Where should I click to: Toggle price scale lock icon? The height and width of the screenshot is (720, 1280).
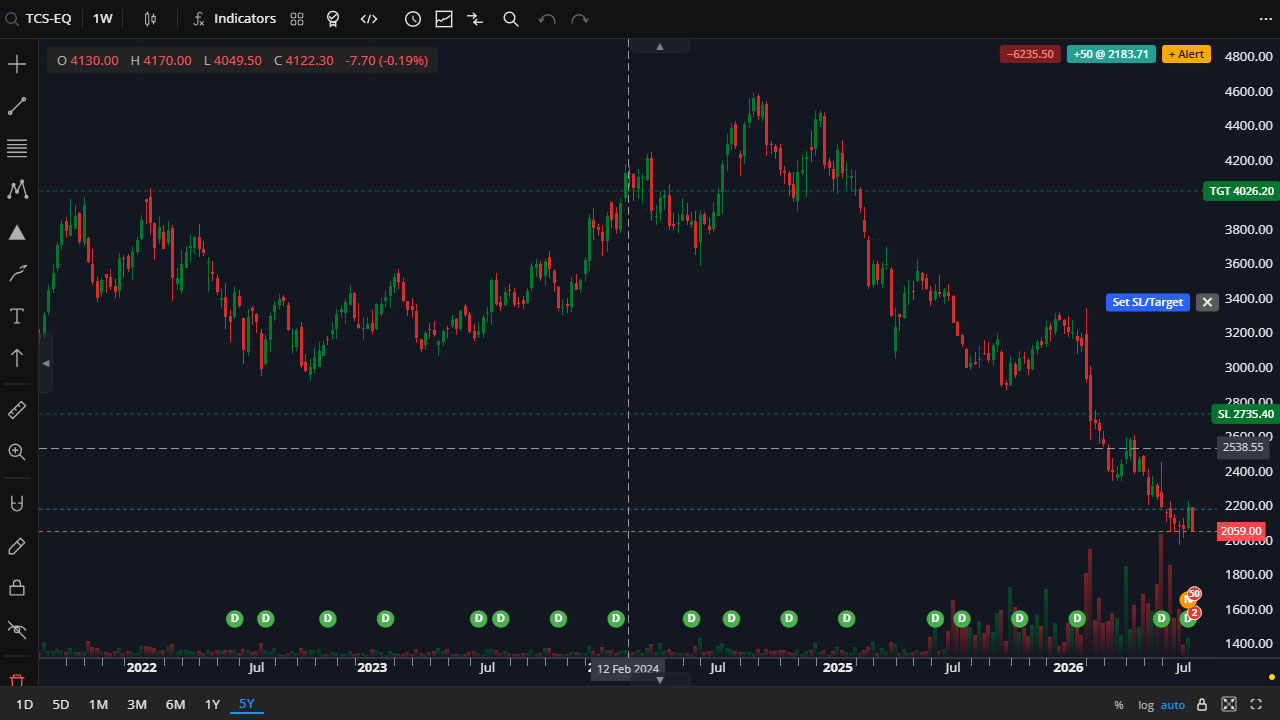[1202, 705]
